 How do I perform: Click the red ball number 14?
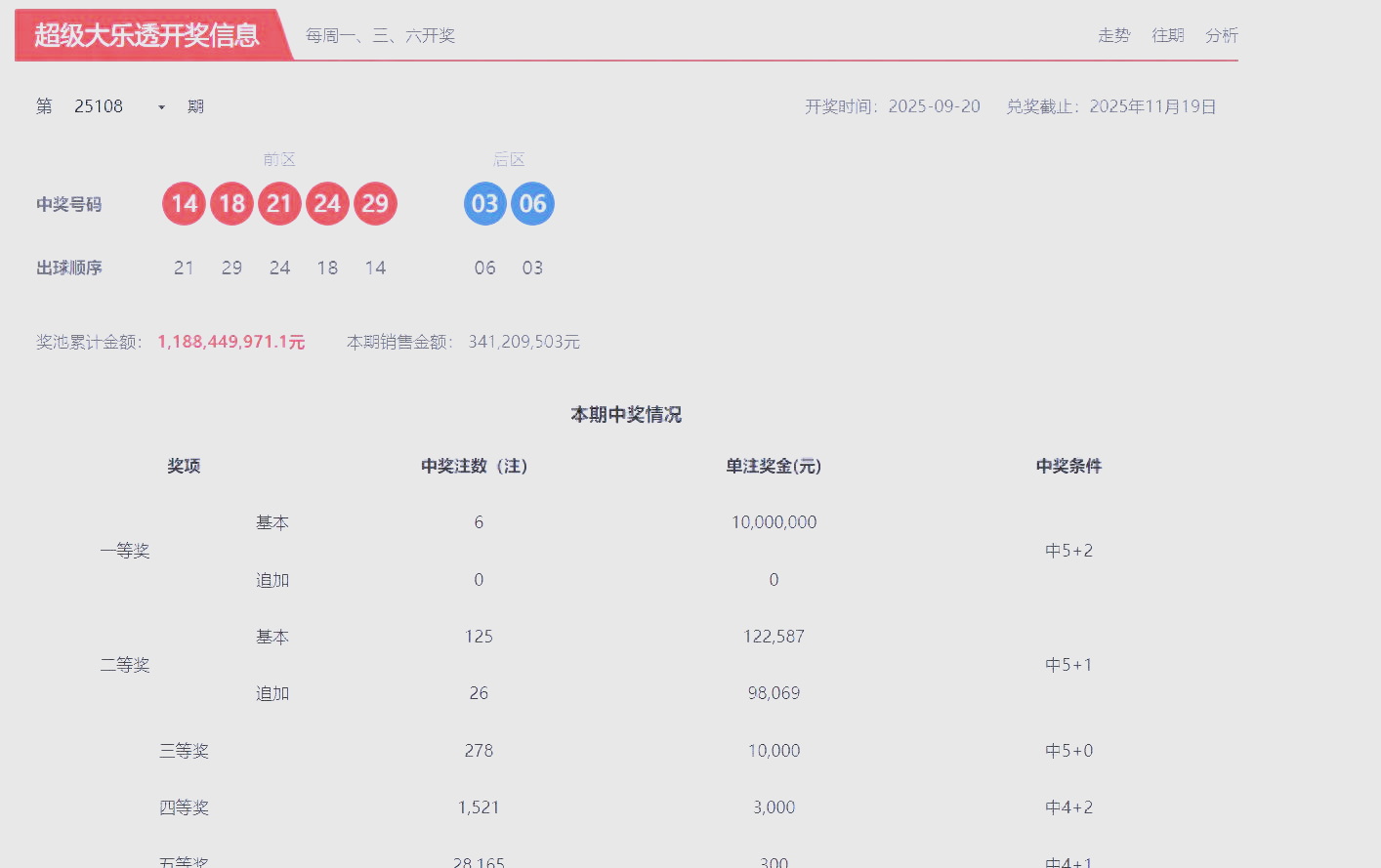(184, 204)
